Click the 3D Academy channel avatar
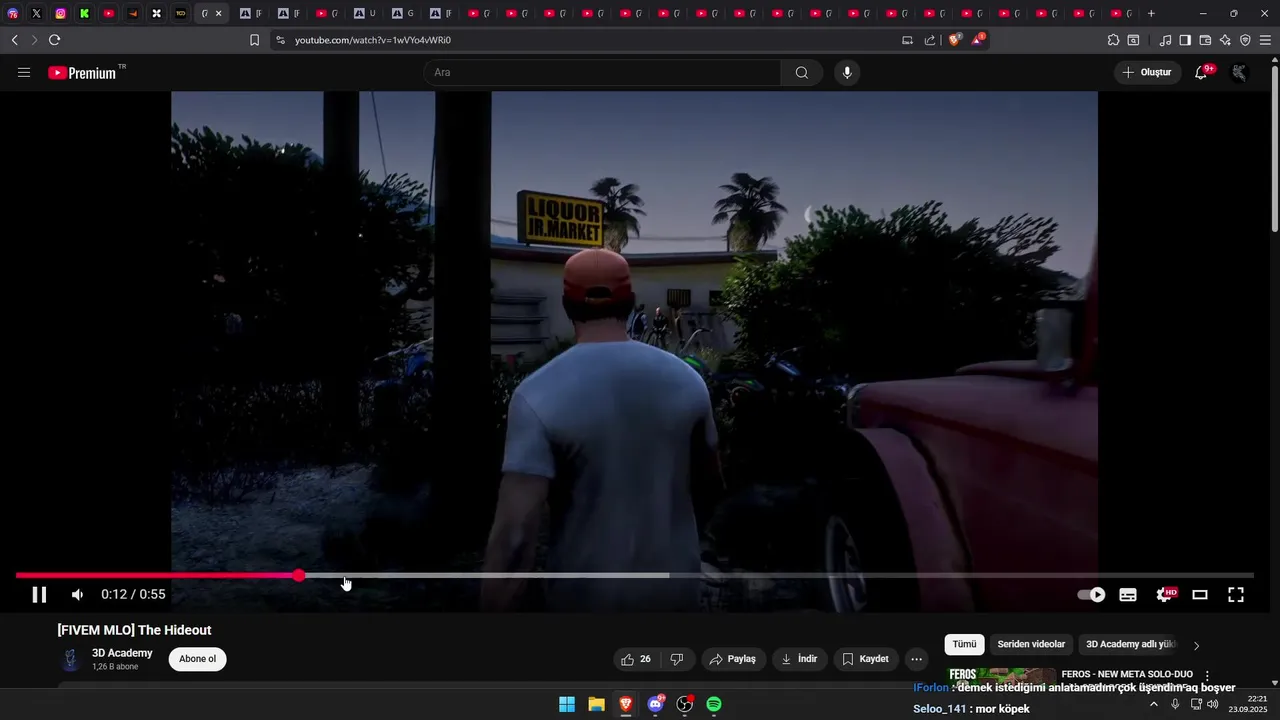1280x720 pixels. tap(70, 660)
